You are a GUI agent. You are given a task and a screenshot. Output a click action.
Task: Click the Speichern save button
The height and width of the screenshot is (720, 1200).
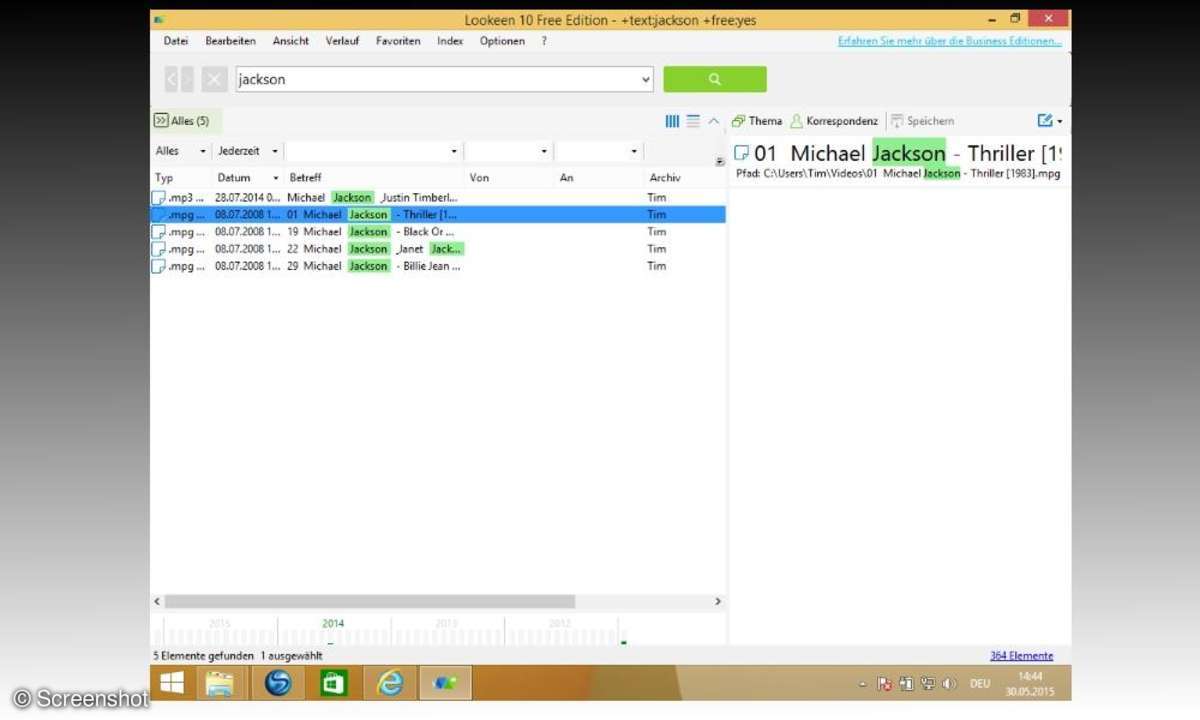coord(922,121)
